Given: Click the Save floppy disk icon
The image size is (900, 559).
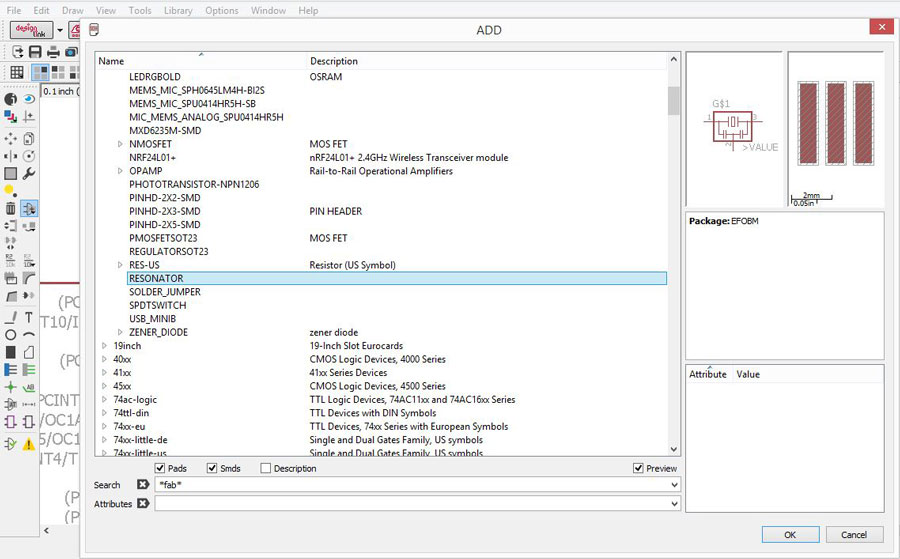Looking at the screenshot, I should 35,52.
